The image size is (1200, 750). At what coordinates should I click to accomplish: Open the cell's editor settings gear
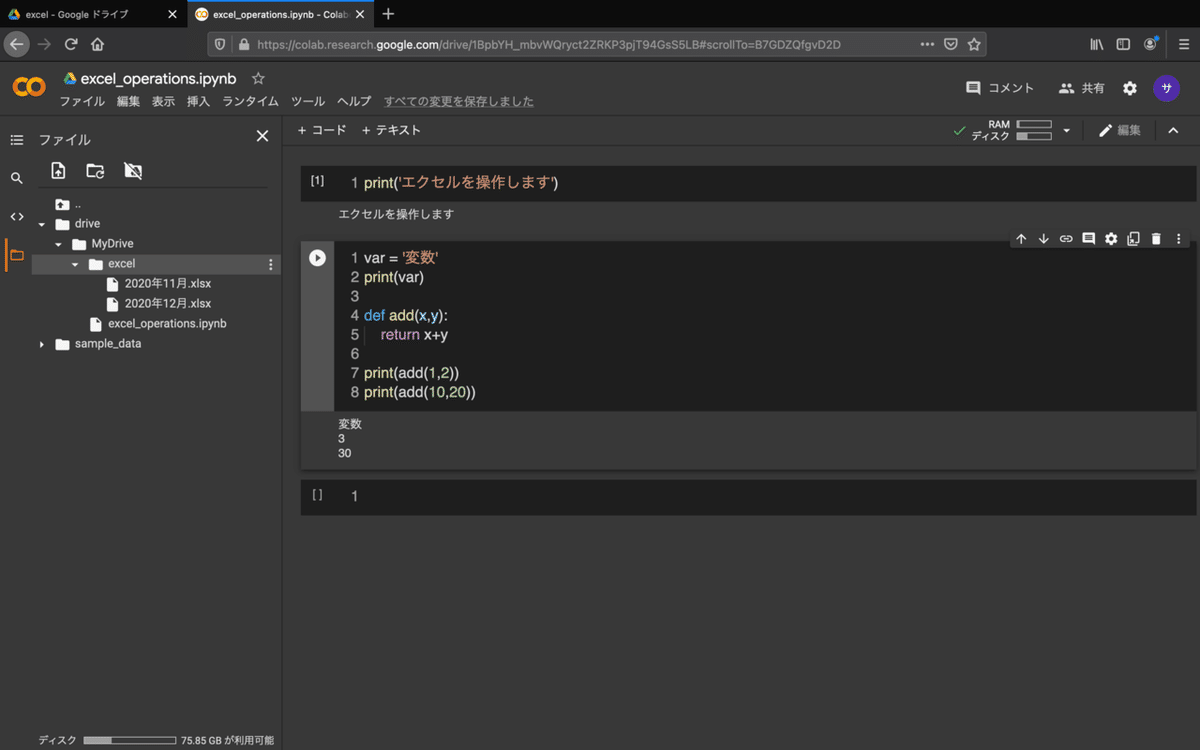(x=1111, y=239)
